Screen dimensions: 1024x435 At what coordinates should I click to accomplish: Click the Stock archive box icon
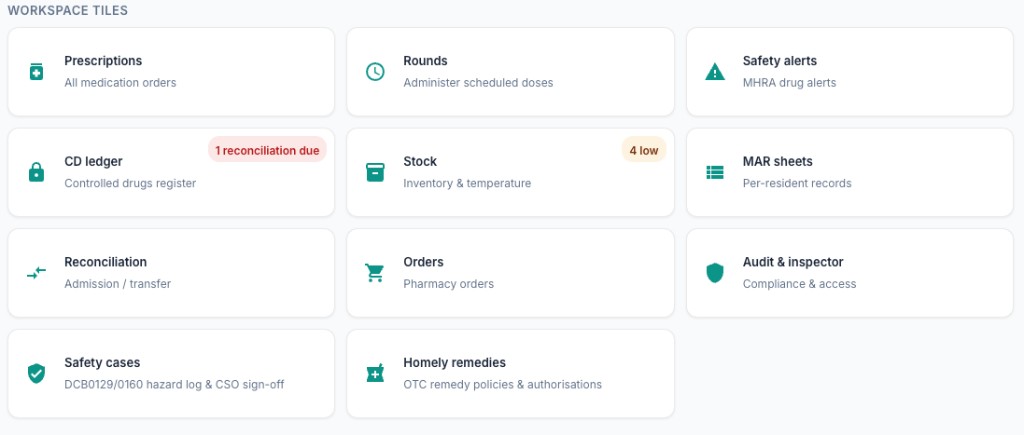[375, 172]
